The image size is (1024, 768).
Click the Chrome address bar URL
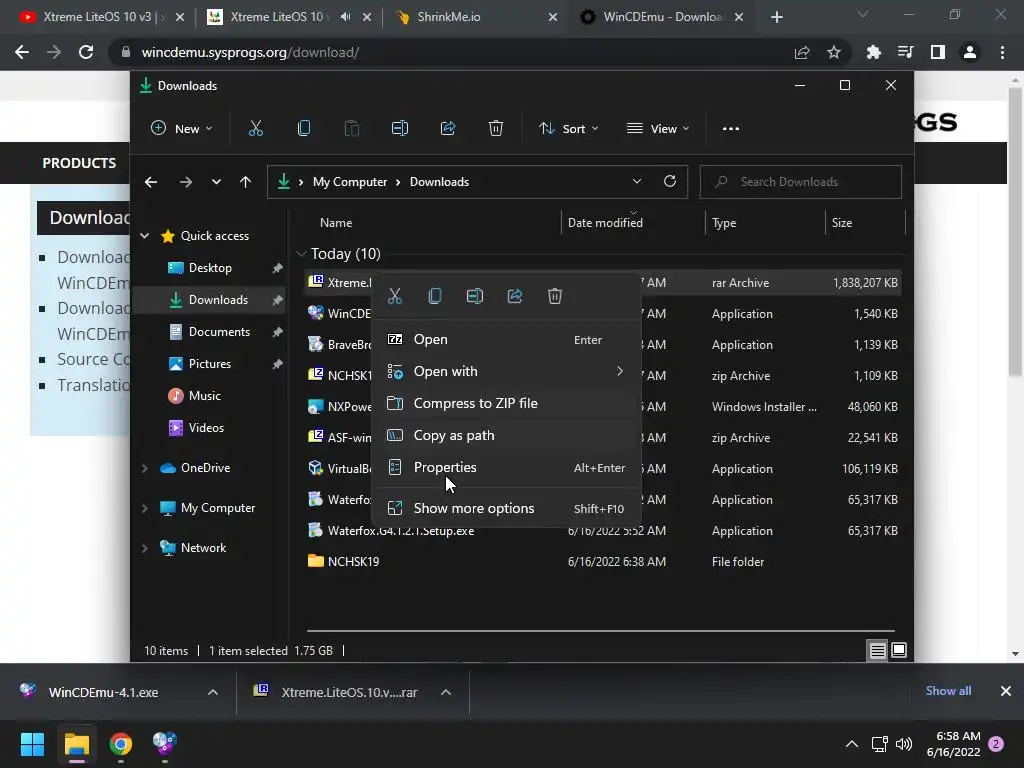pyautogui.click(x=250, y=52)
